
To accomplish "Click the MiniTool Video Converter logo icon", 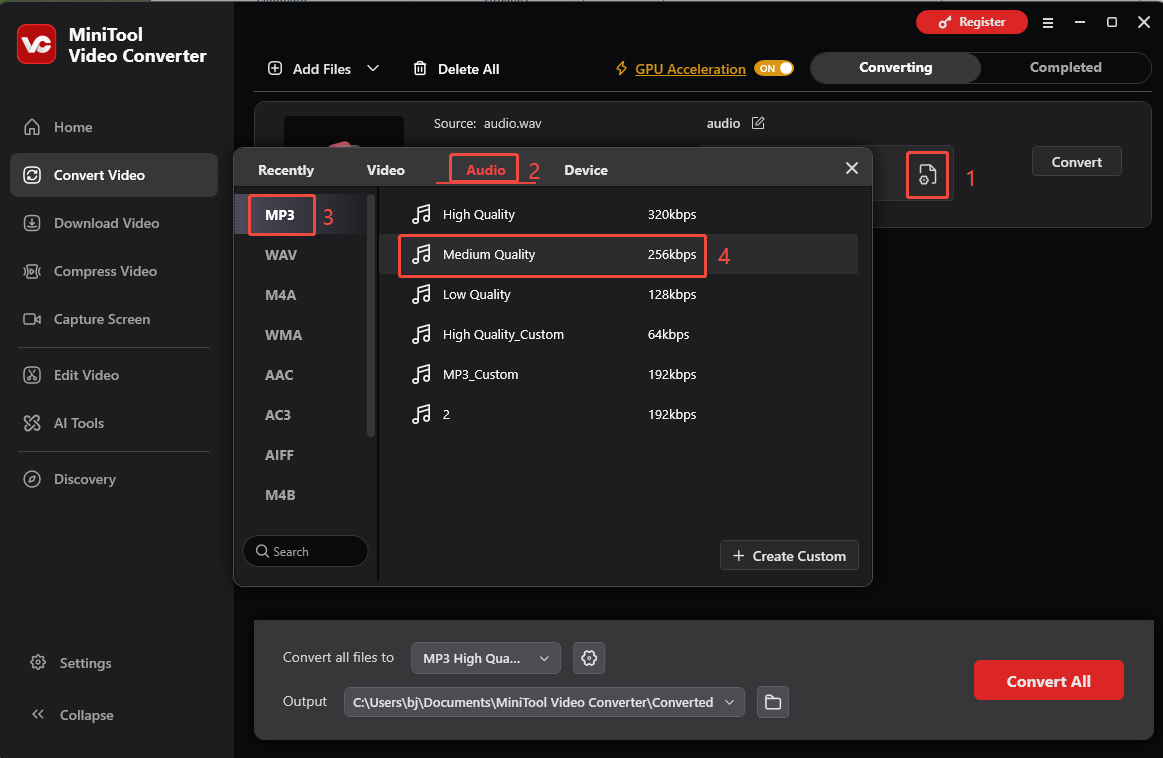I will tap(36, 45).
